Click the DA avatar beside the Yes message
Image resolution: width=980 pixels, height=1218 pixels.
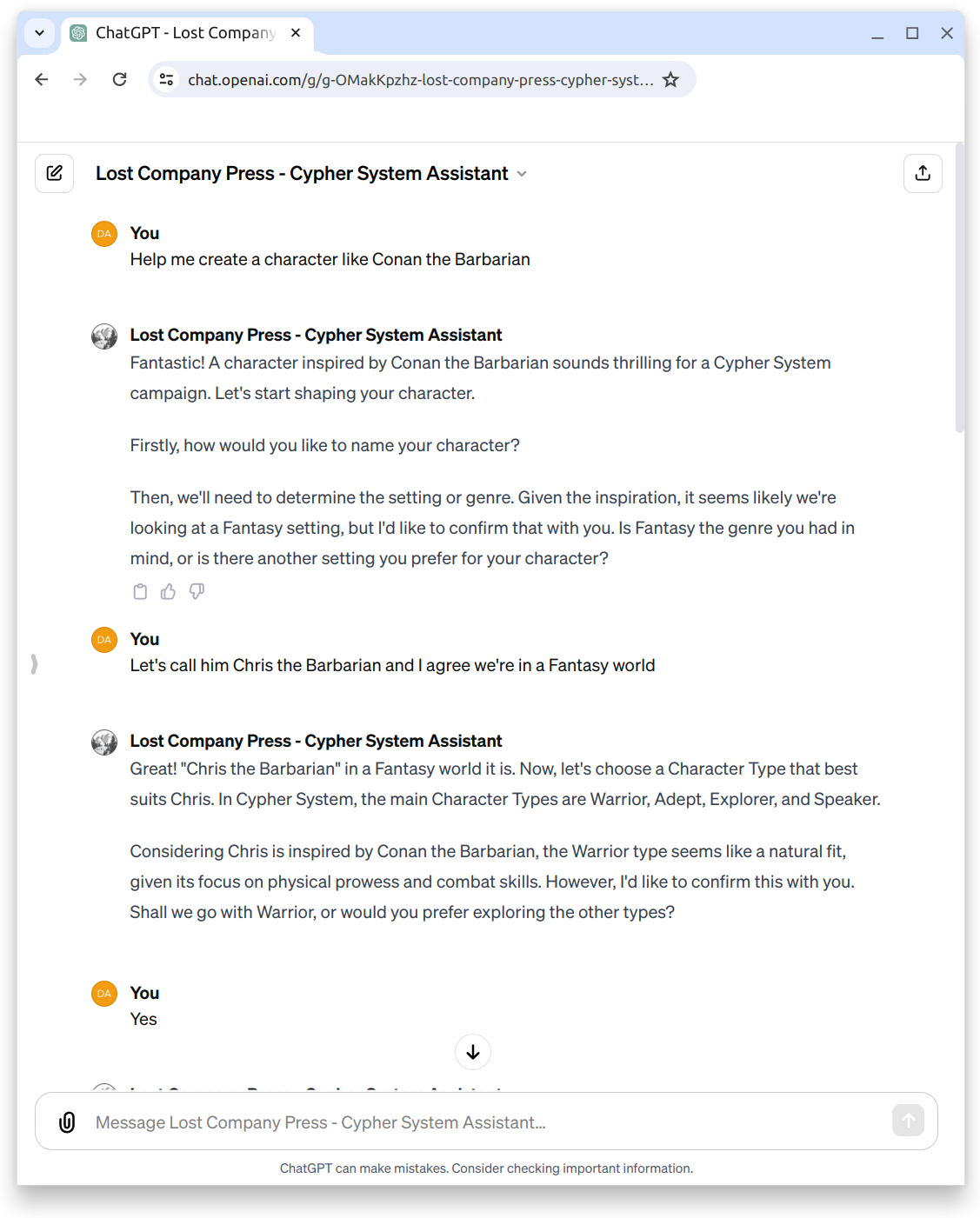click(x=104, y=994)
